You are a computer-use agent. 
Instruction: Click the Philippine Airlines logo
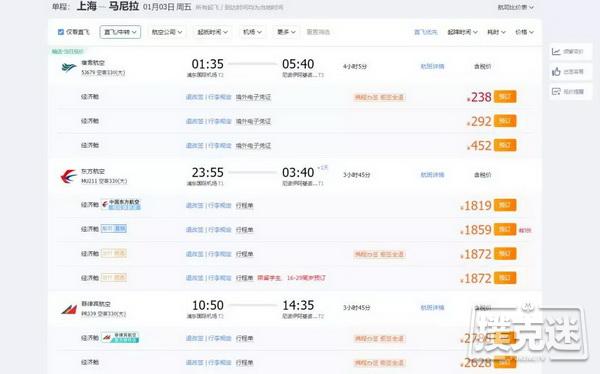69,309
